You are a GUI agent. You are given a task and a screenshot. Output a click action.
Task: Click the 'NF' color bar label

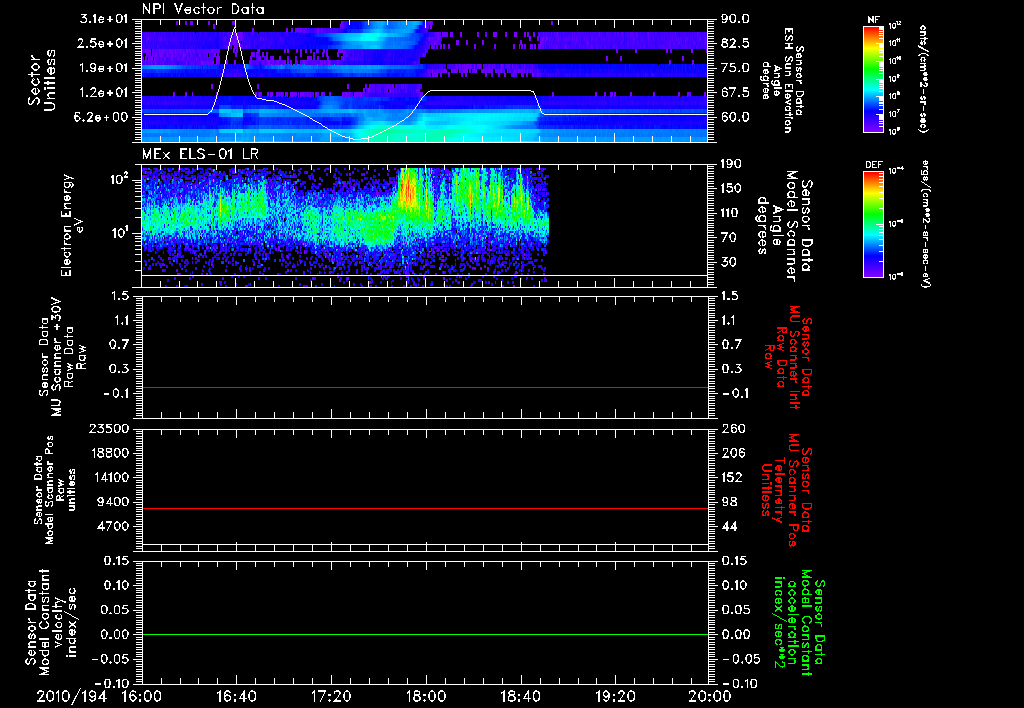873,20
